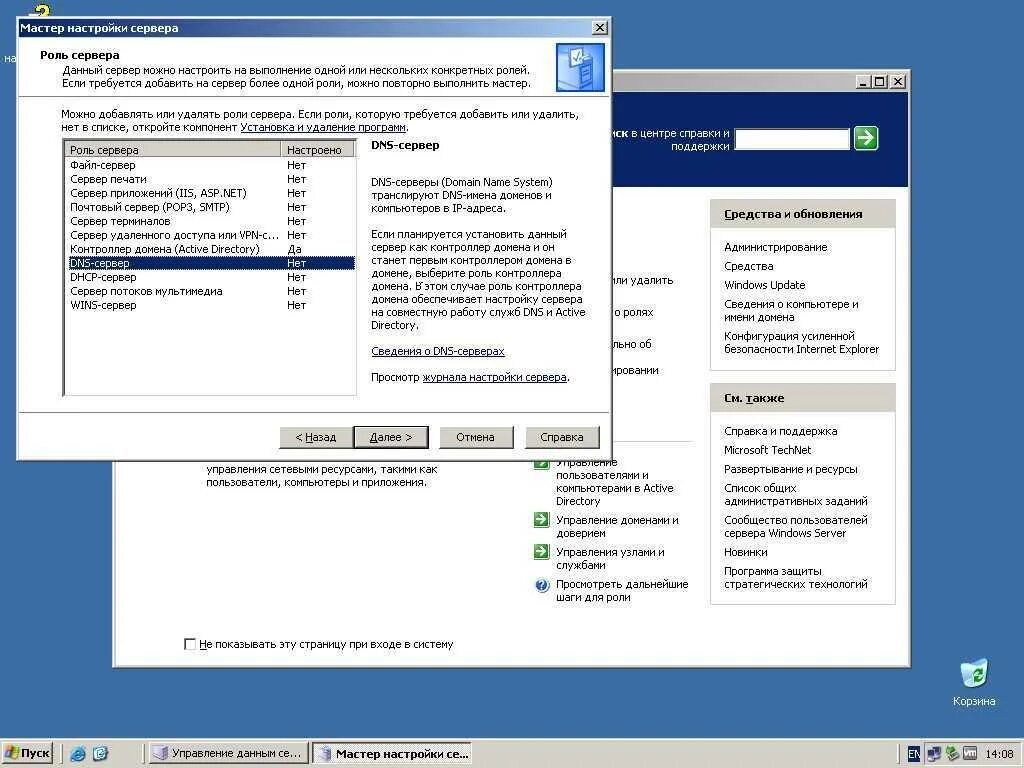Maximize the Manage Your Server window
Screen dimensions: 1024x768
click(880, 82)
